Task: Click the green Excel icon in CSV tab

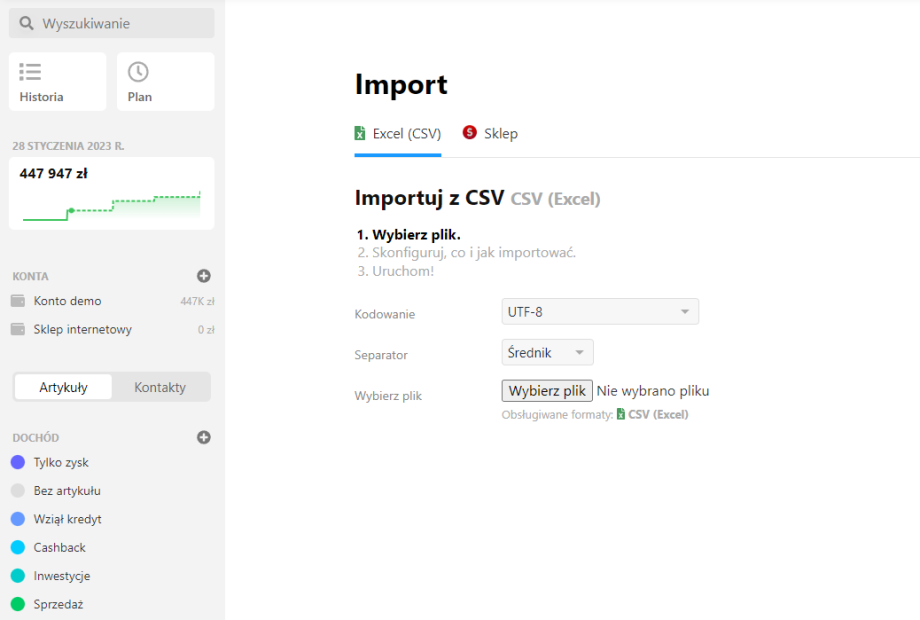Action: 360,133
